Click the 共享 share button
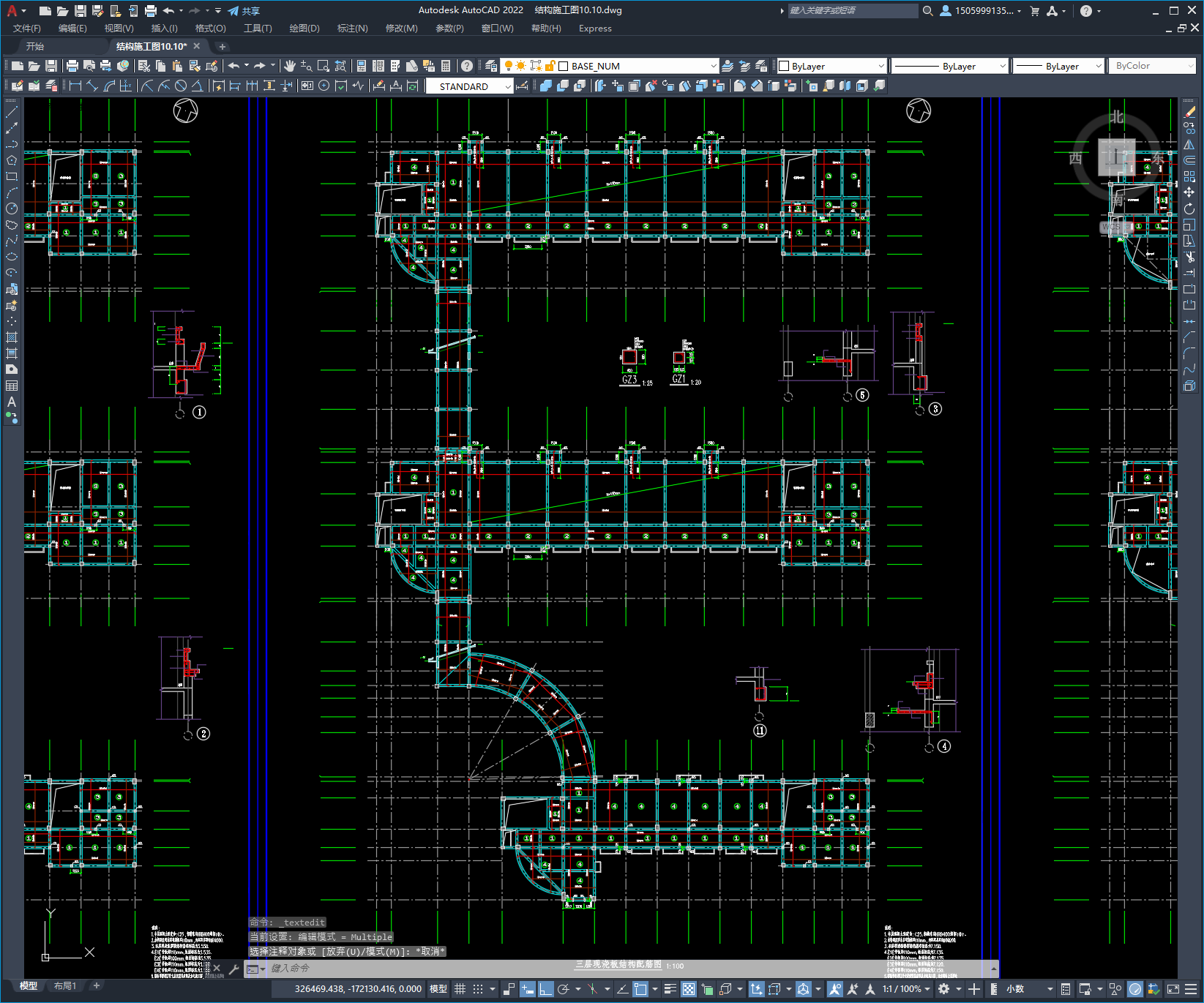The width and height of the screenshot is (1204, 1003). pos(244,11)
